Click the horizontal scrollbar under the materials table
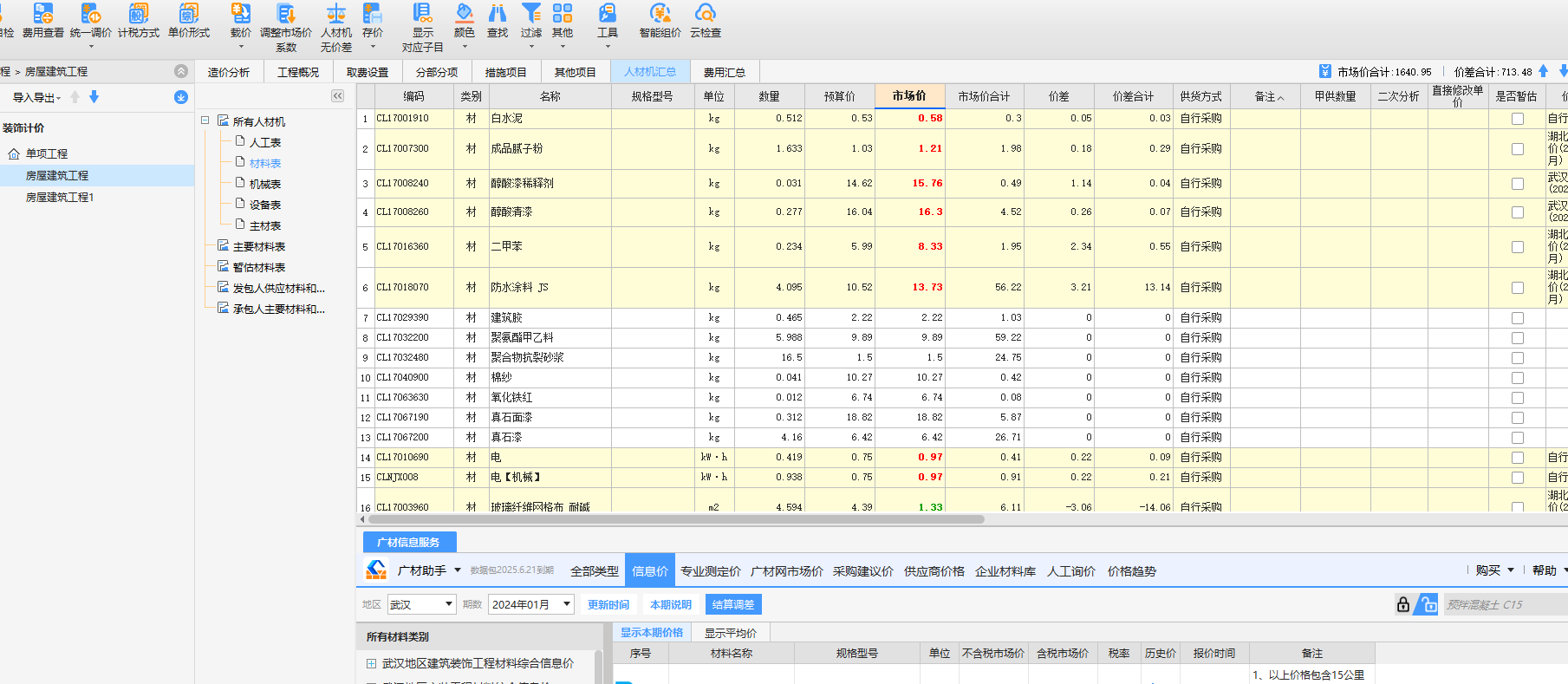Image resolution: width=1568 pixels, height=684 pixels. 676,519
